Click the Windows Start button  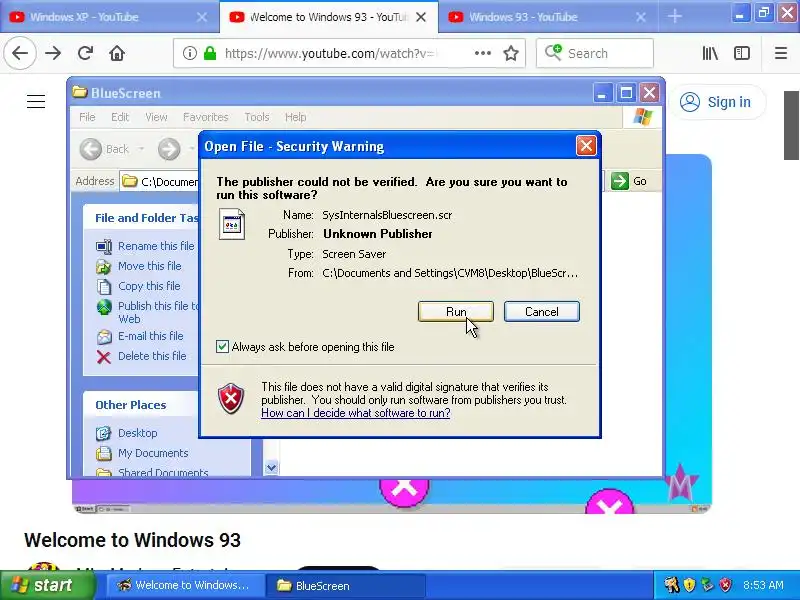(47, 585)
